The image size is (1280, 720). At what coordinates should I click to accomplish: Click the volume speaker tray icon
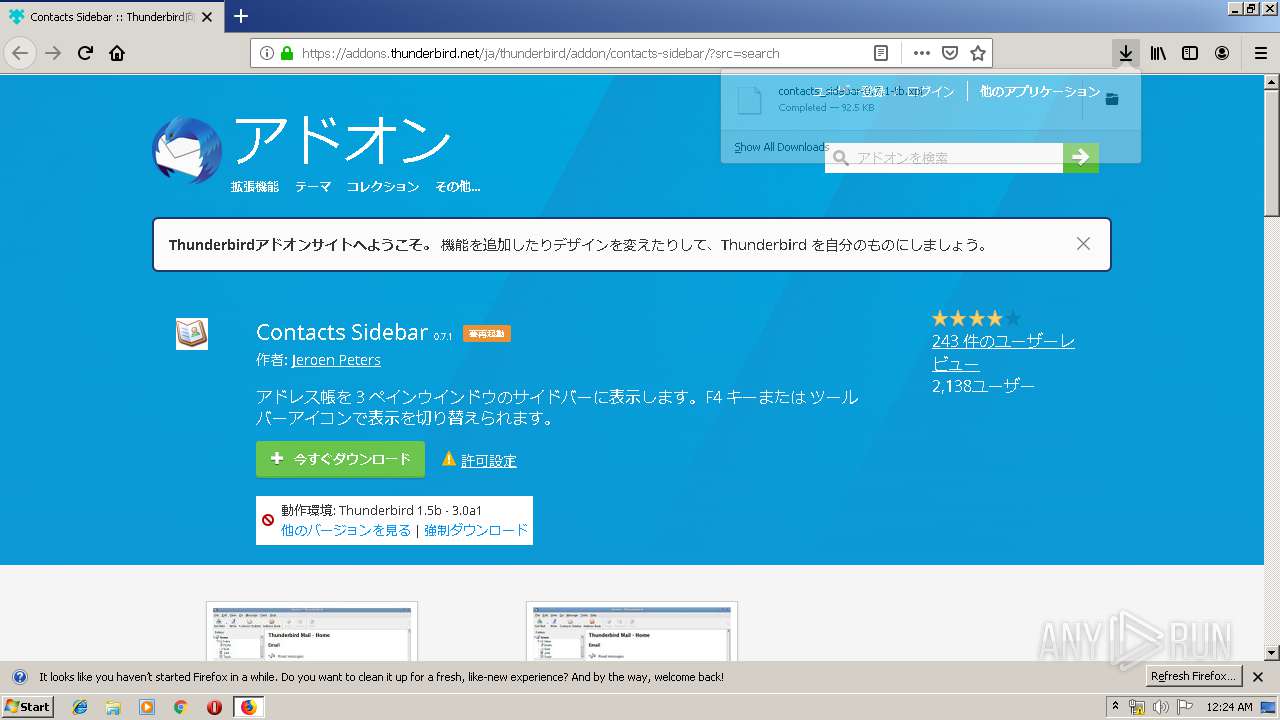(x=1159, y=707)
